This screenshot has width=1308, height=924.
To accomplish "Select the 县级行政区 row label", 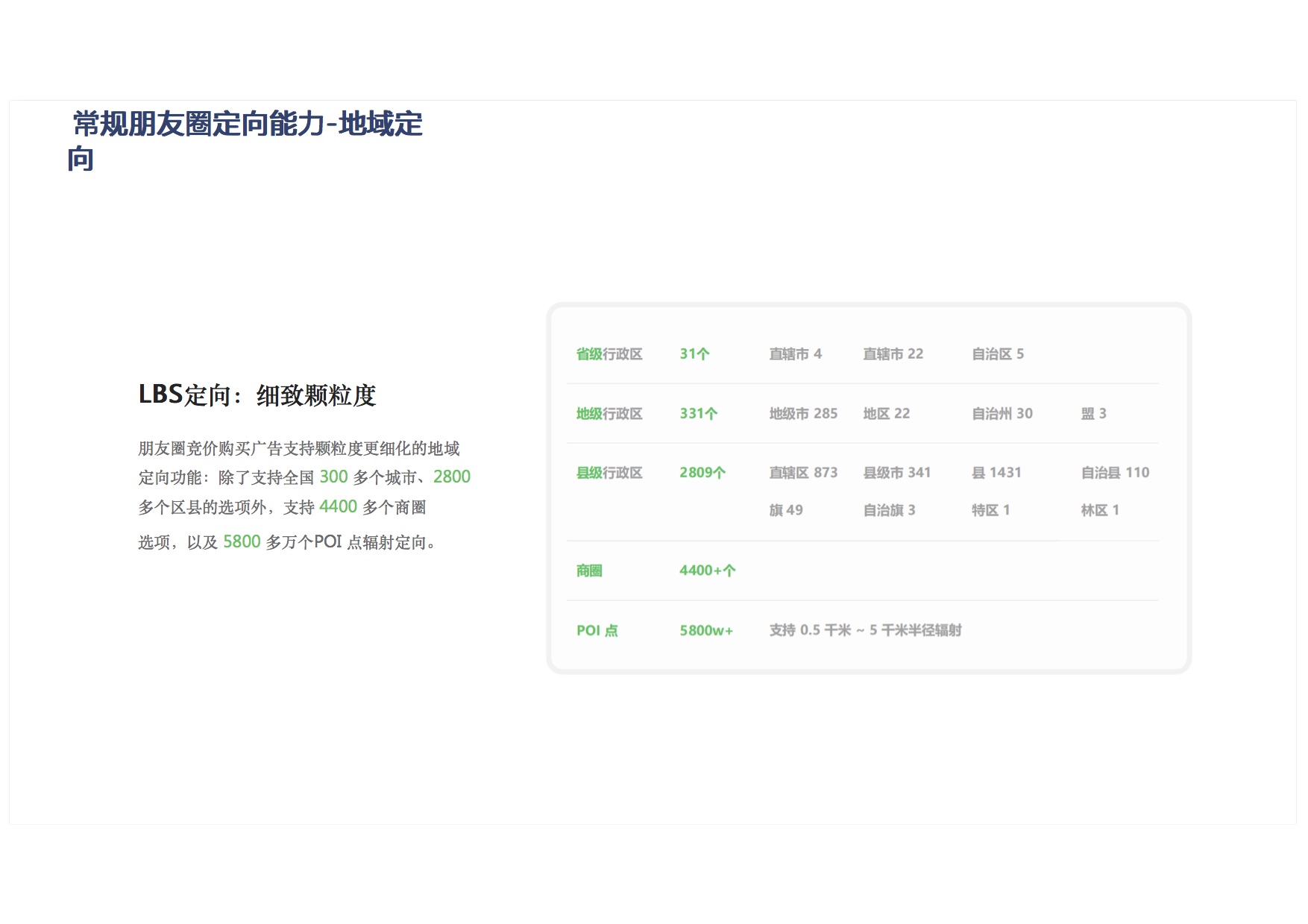I will coord(609,473).
